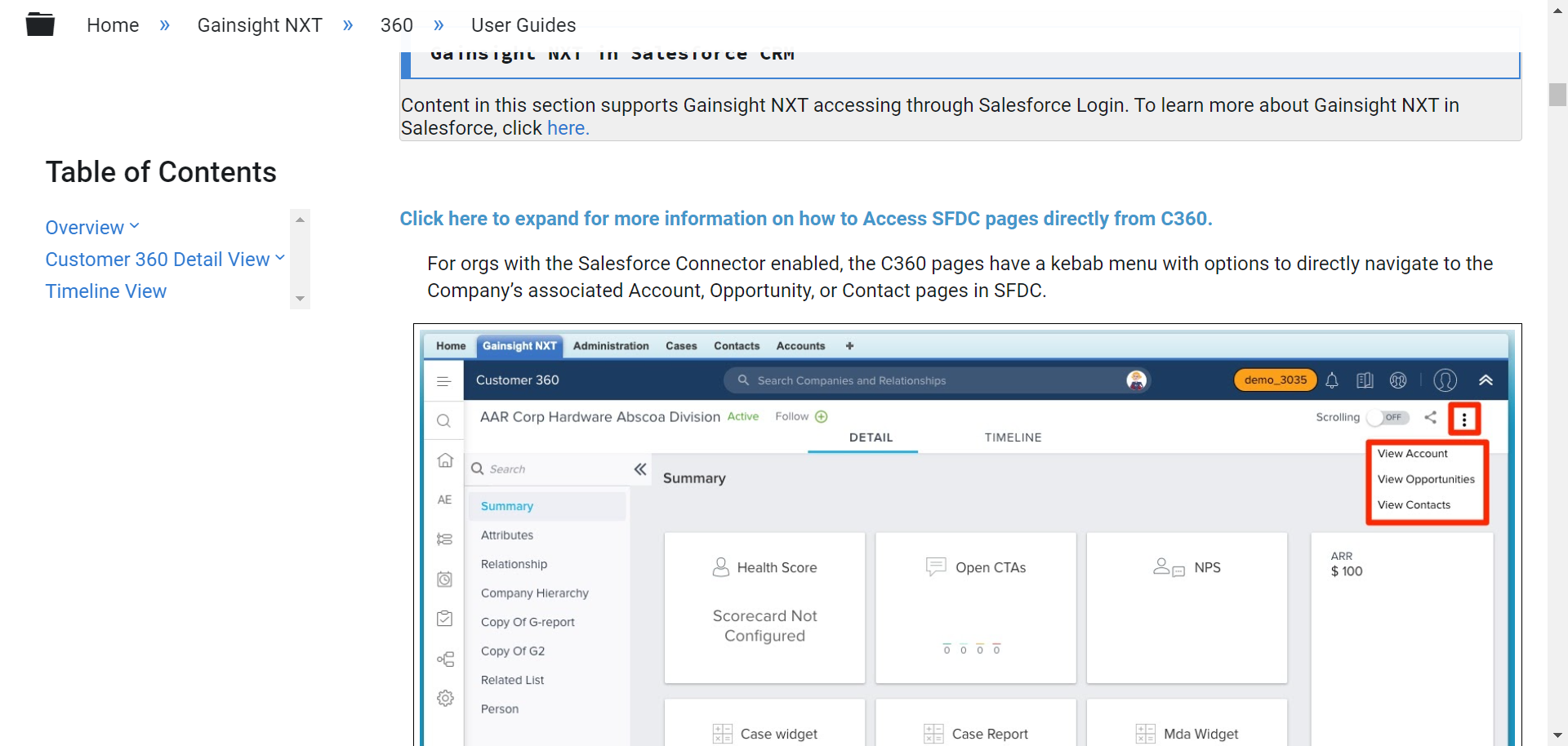Click the Health Score widget
The height and width of the screenshot is (746, 1568).
764,608
